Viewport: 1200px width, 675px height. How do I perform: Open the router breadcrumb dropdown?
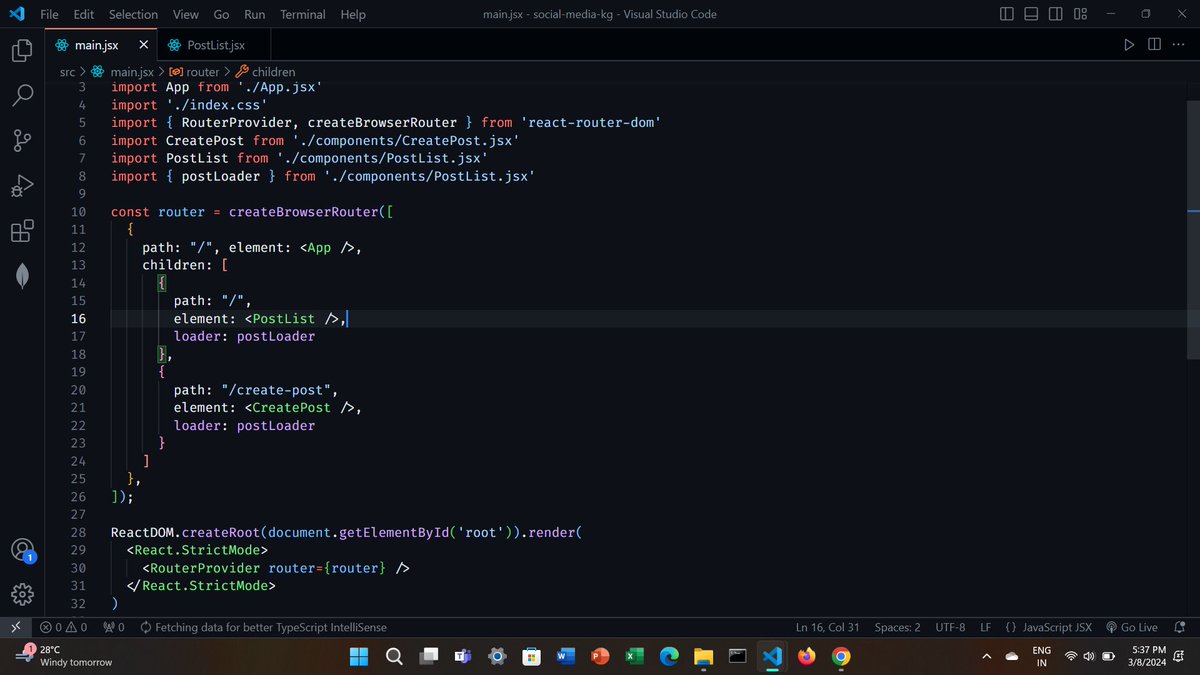pos(202,71)
